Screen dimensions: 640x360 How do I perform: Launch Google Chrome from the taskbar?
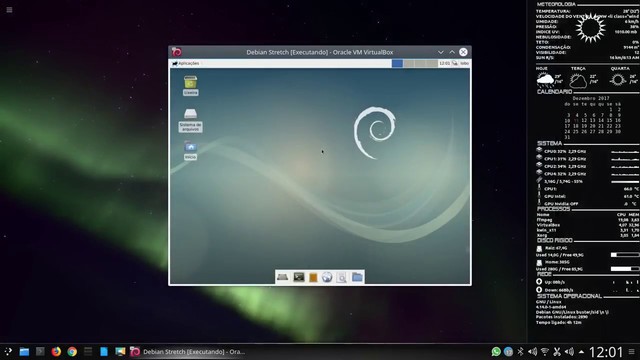click(72, 351)
